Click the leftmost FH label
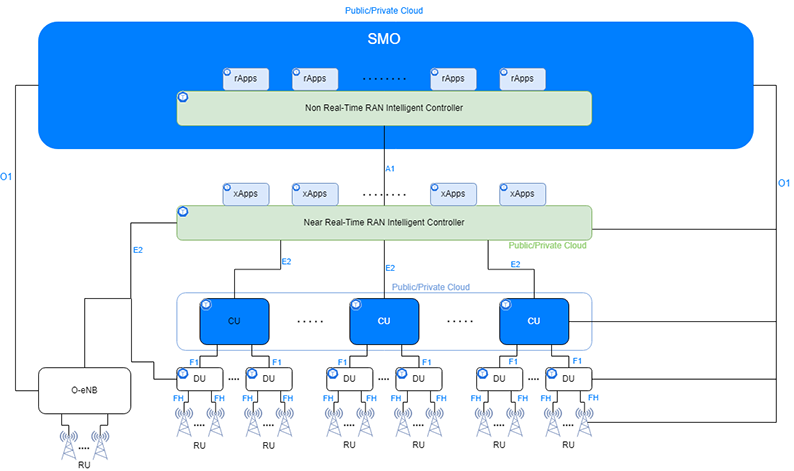794x471 pixels. click(x=178, y=399)
